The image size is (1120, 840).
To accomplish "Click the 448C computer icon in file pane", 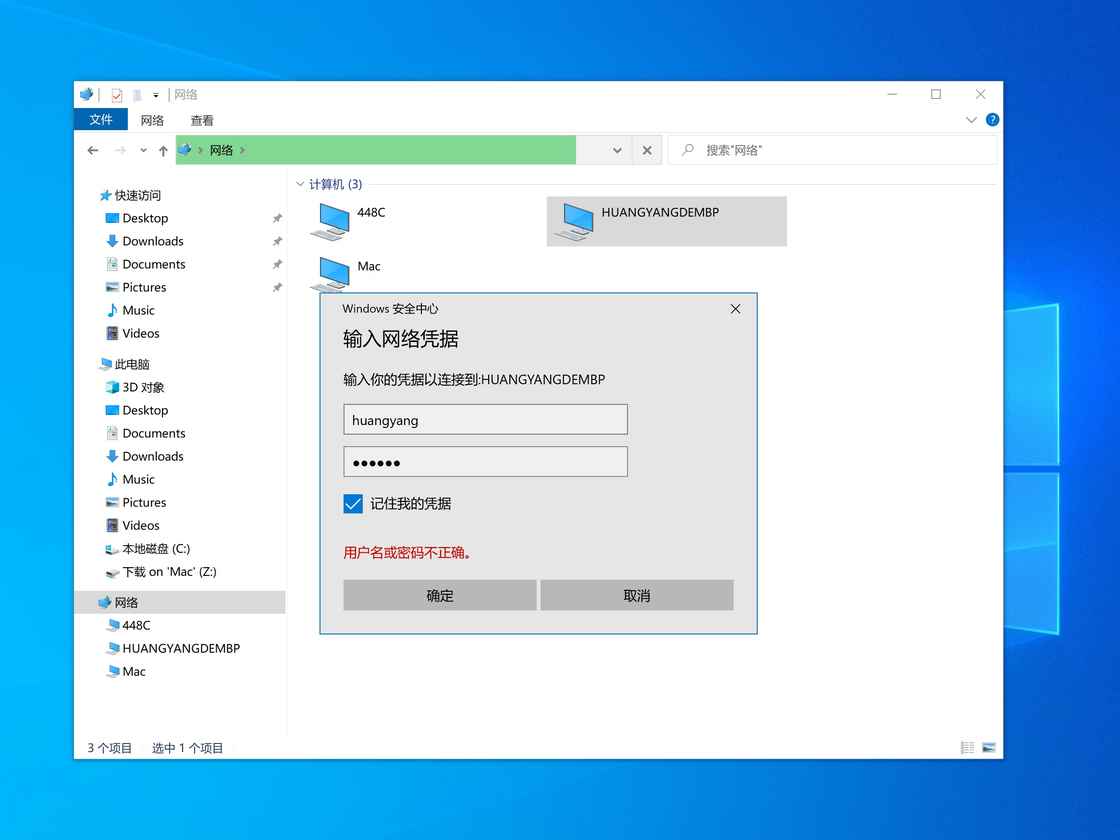I will click(x=331, y=221).
